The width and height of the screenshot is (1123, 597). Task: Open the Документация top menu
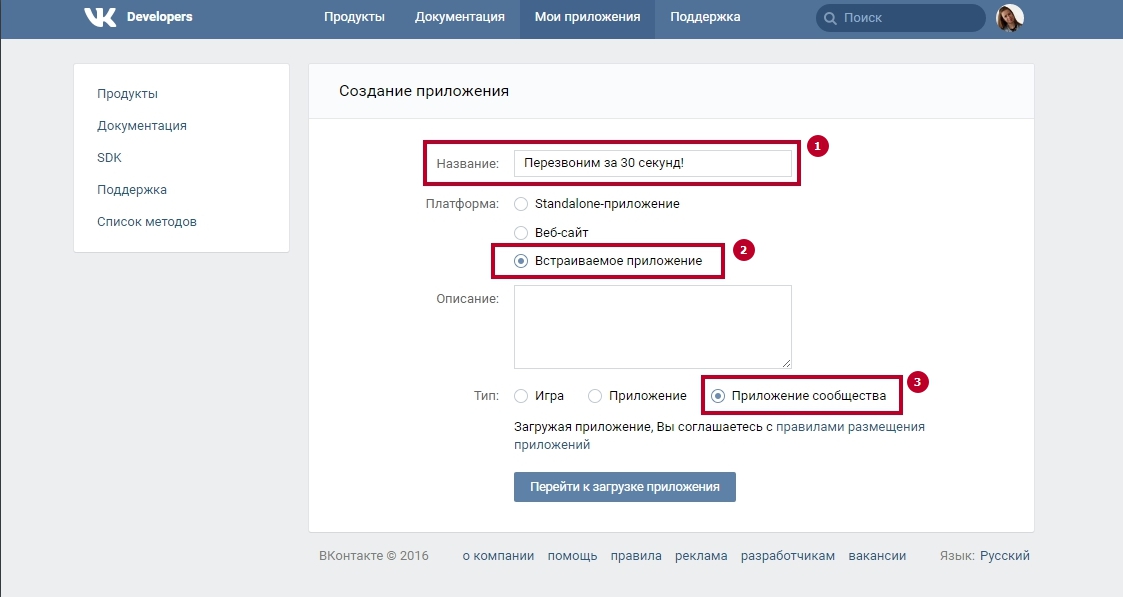coord(460,17)
